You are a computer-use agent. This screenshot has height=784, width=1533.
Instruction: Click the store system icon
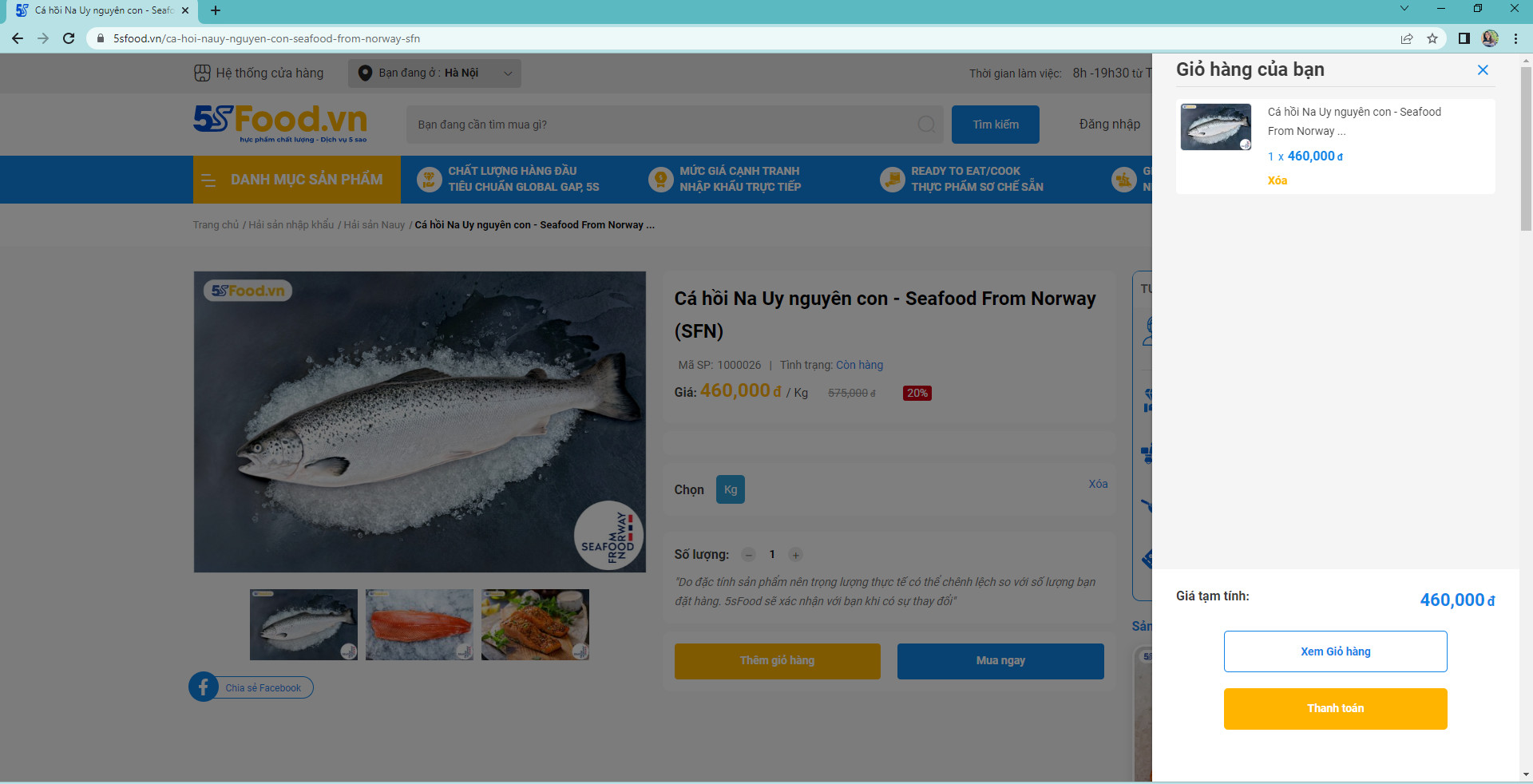click(x=202, y=73)
